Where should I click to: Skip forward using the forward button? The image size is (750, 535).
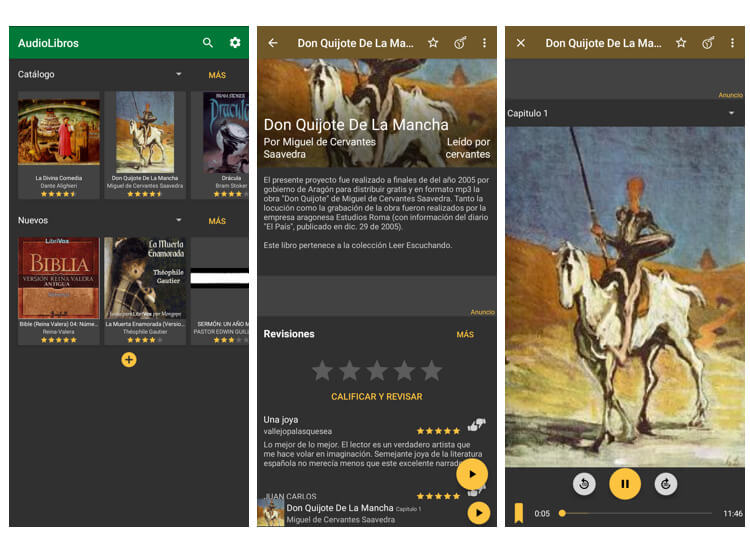665,484
